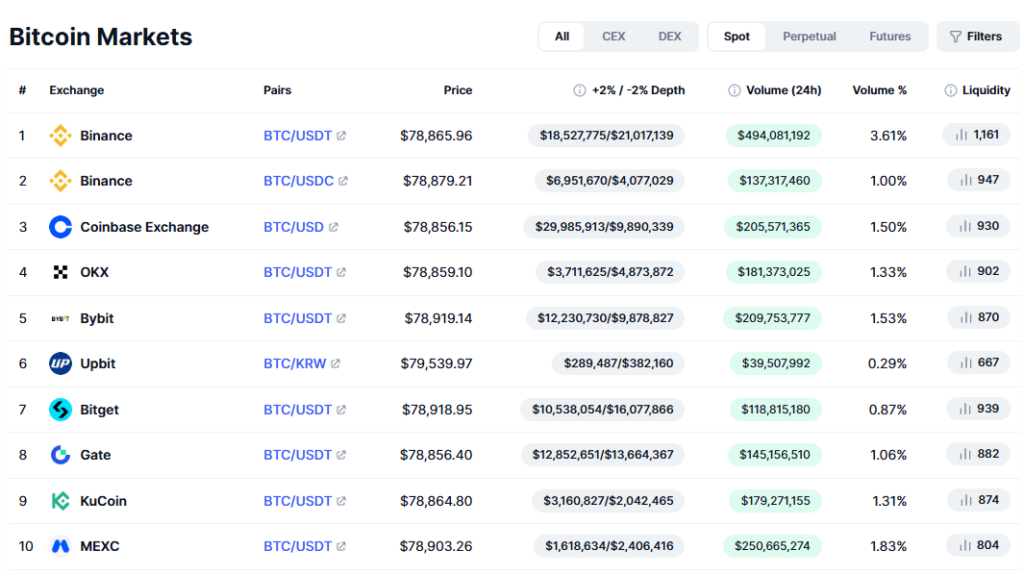This screenshot has width=1024, height=575.
Task: Click price $78,865.96
Action: click(x=436, y=136)
